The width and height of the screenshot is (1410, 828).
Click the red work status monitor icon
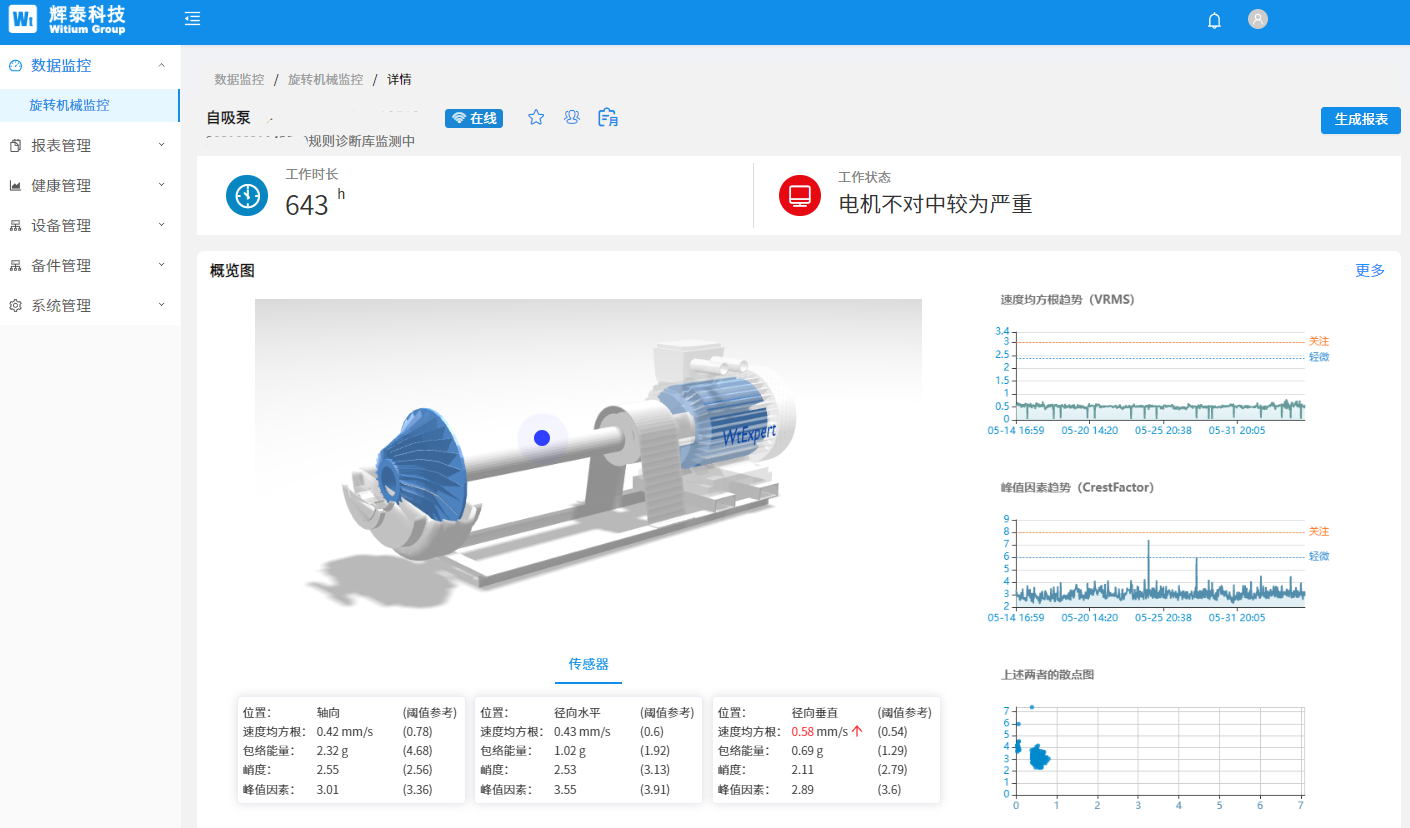pyautogui.click(x=800, y=195)
